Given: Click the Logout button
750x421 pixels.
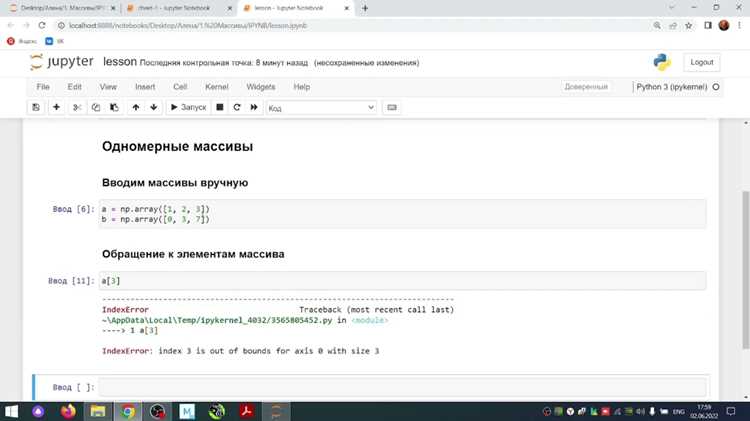Looking at the screenshot, I should pos(702,62).
